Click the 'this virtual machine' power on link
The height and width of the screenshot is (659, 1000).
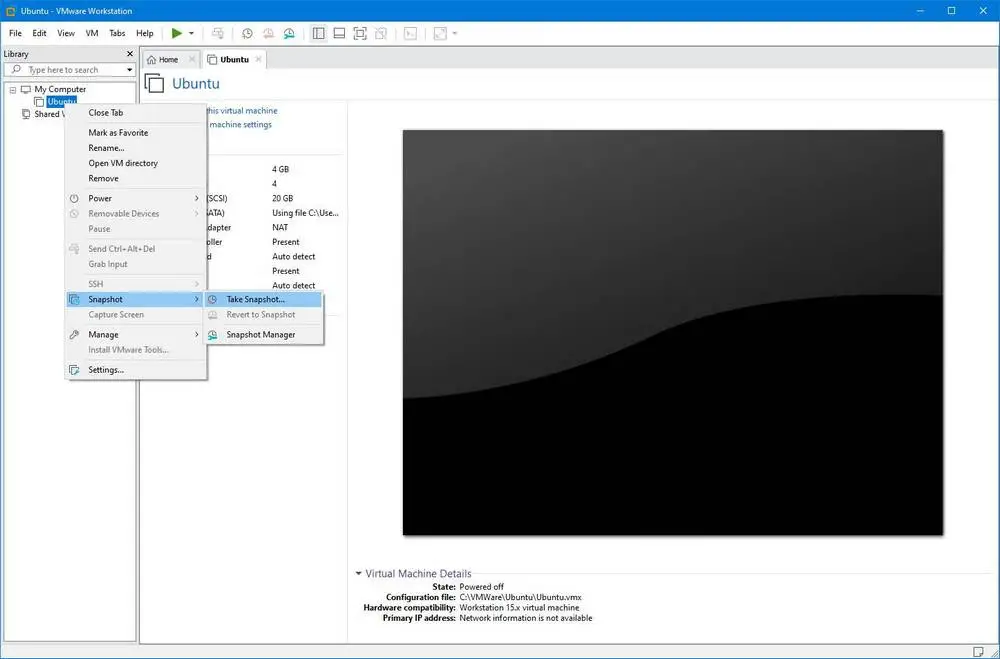click(x=242, y=110)
